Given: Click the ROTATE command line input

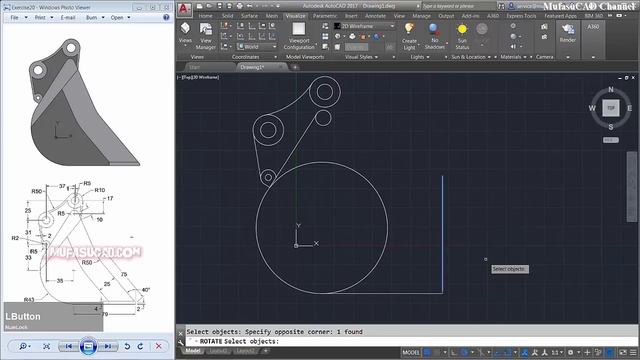Looking at the screenshot, I should tap(412, 342).
